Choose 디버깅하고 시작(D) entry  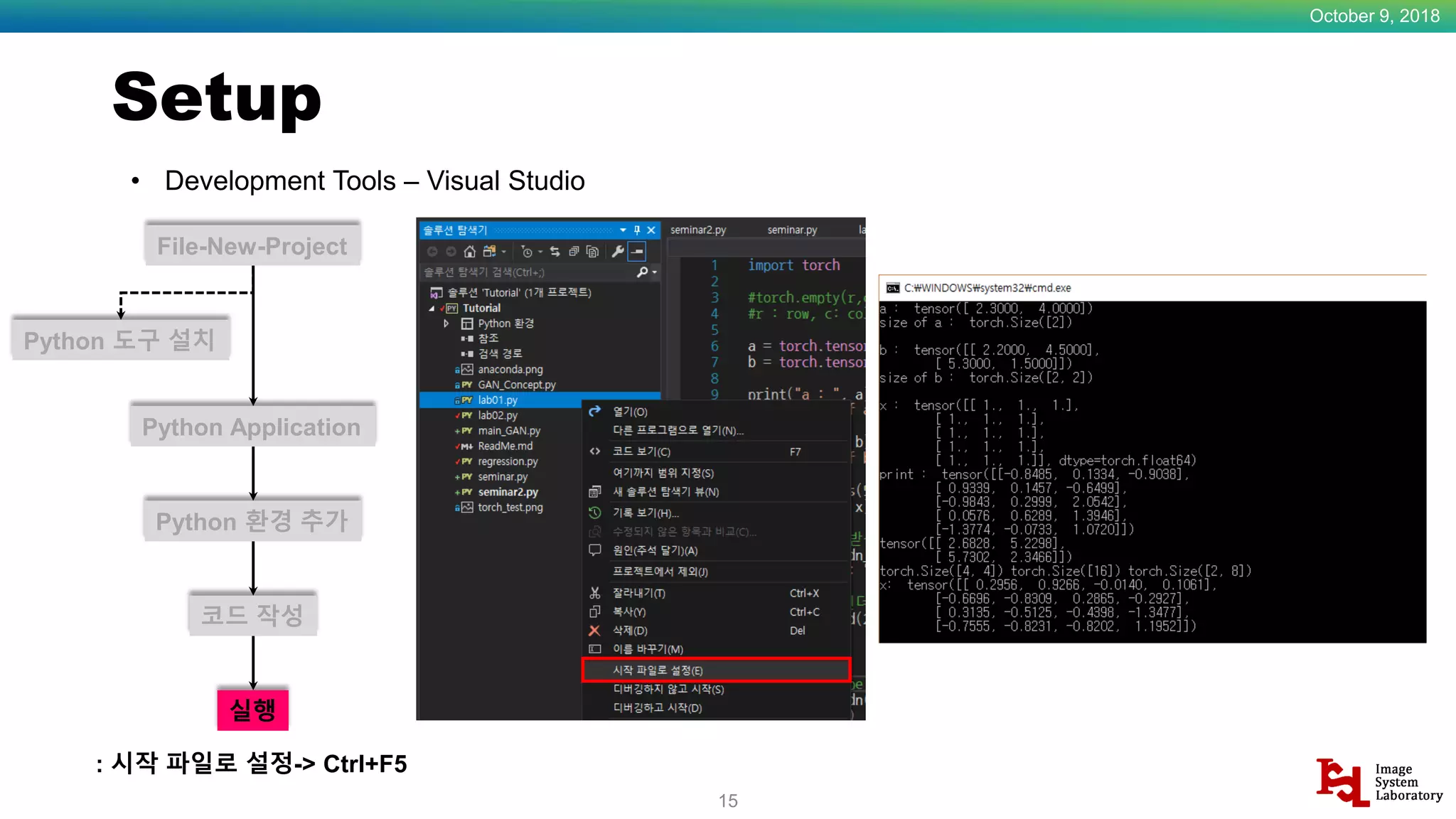(x=717, y=708)
